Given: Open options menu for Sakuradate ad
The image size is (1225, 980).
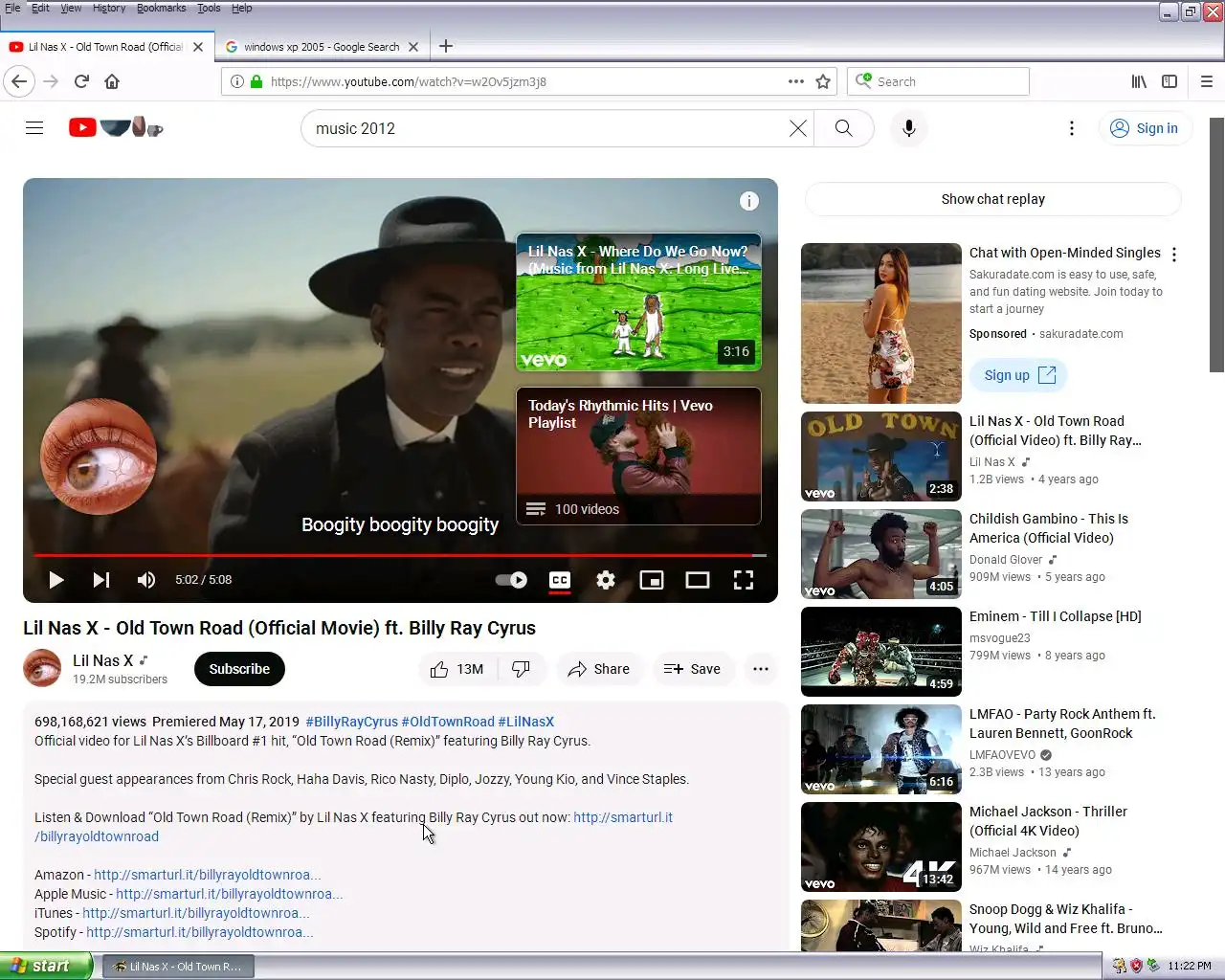Looking at the screenshot, I should pos(1174,255).
